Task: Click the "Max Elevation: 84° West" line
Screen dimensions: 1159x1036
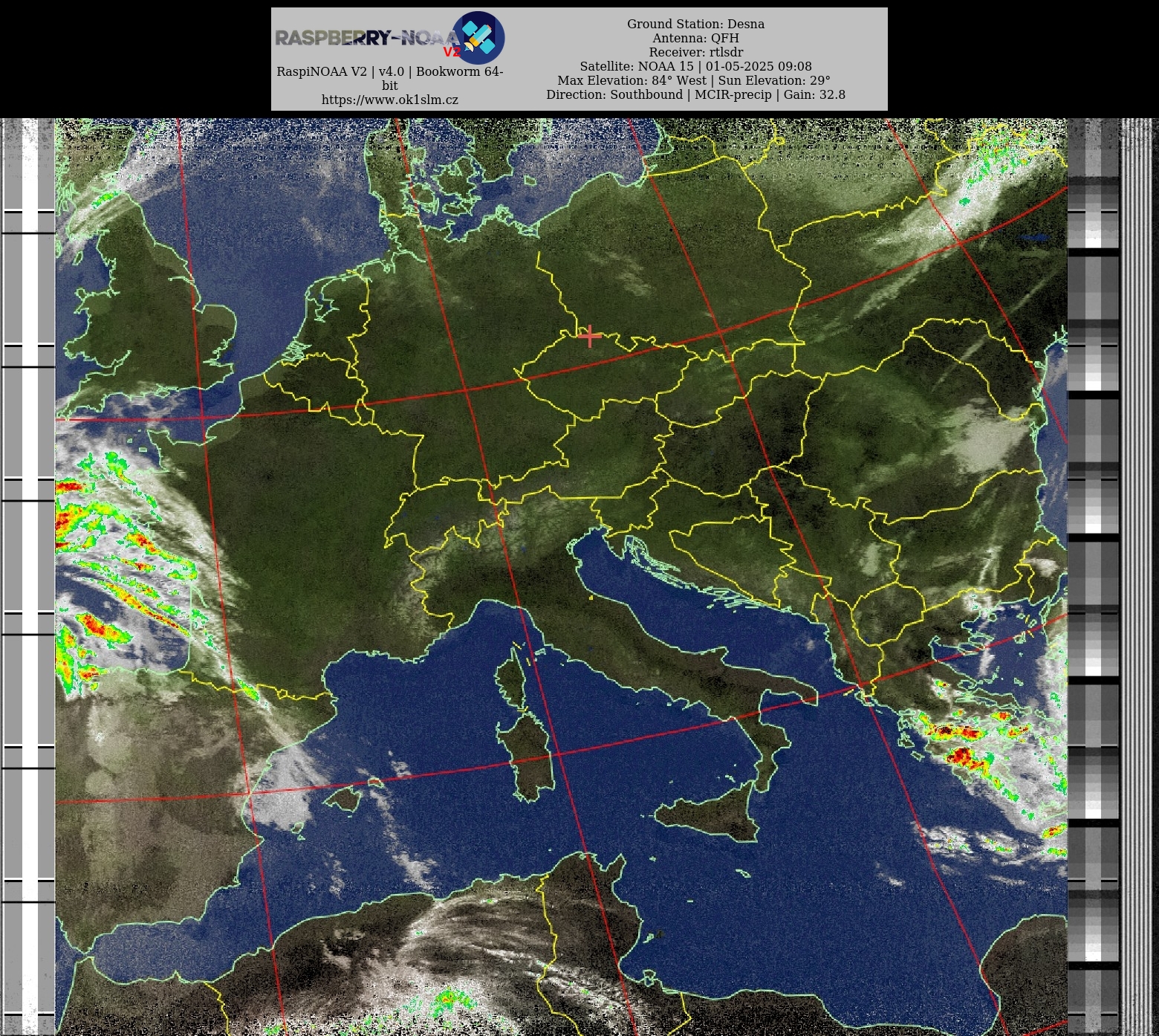Action: (x=694, y=80)
